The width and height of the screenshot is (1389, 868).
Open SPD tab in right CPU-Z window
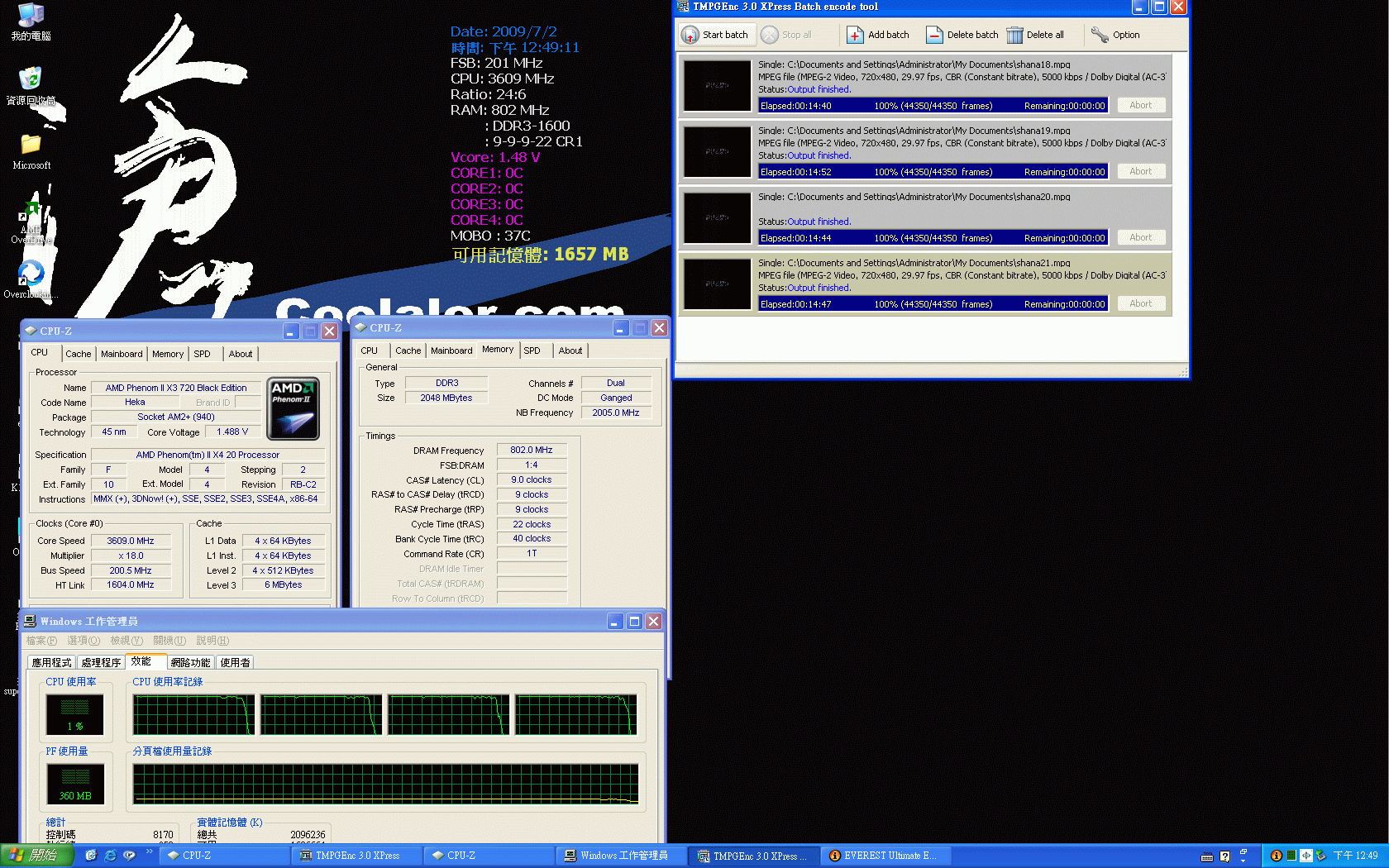532,351
